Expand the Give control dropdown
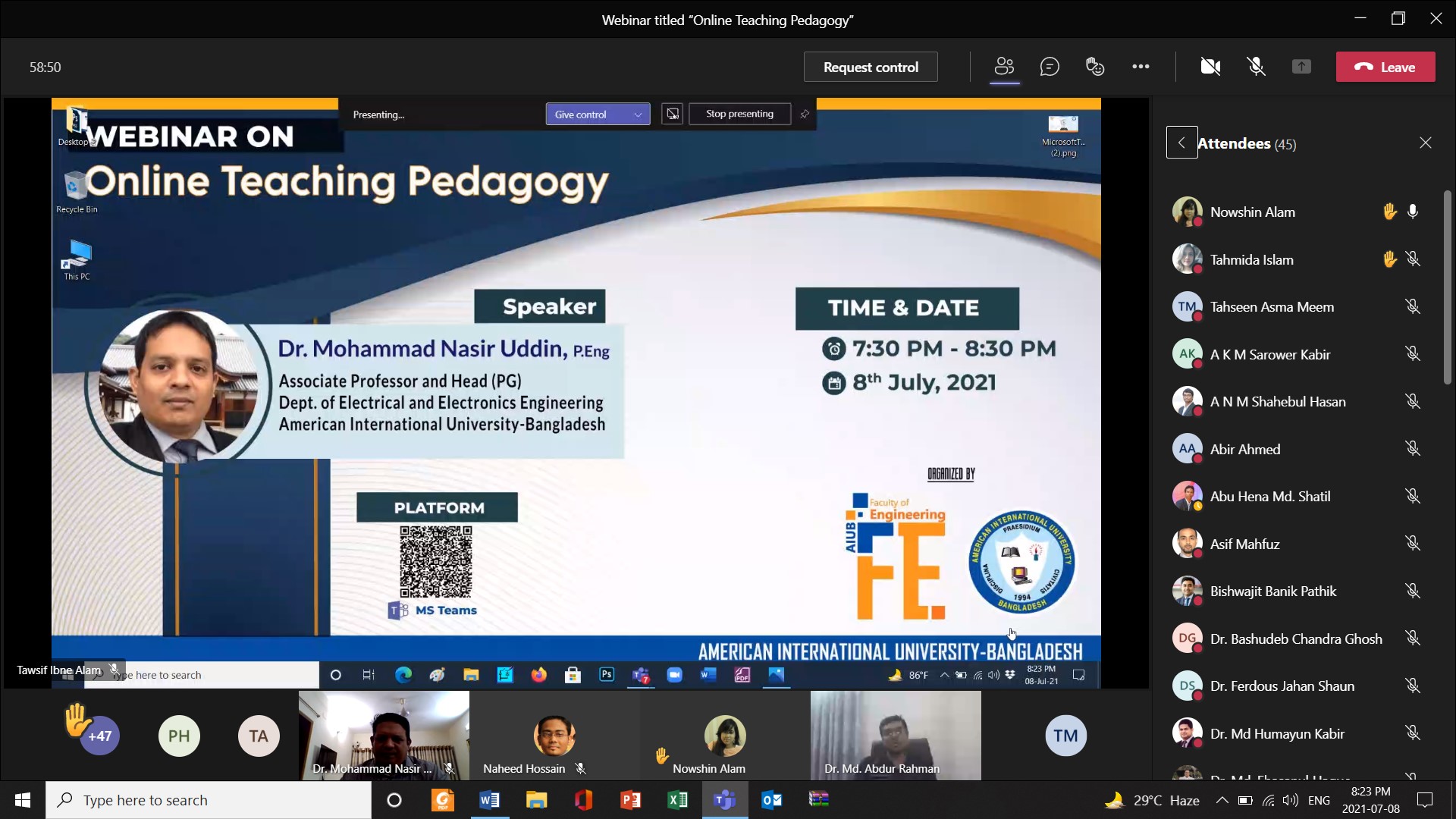The width and height of the screenshot is (1456, 819). [x=638, y=115]
